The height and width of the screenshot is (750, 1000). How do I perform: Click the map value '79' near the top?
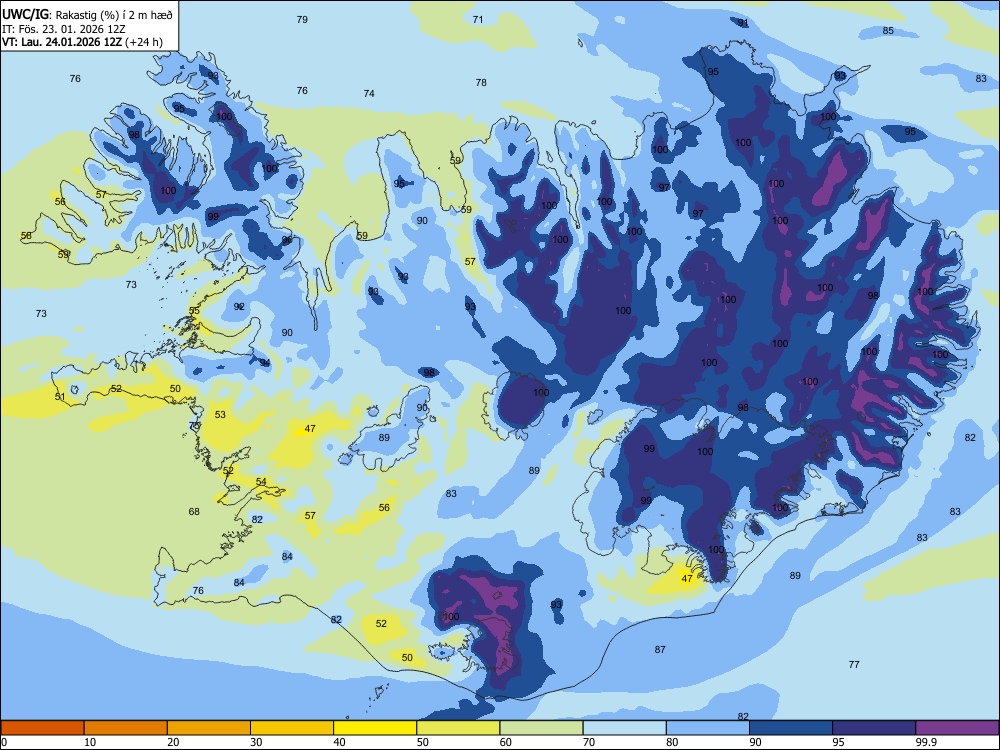(x=302, y=20)
